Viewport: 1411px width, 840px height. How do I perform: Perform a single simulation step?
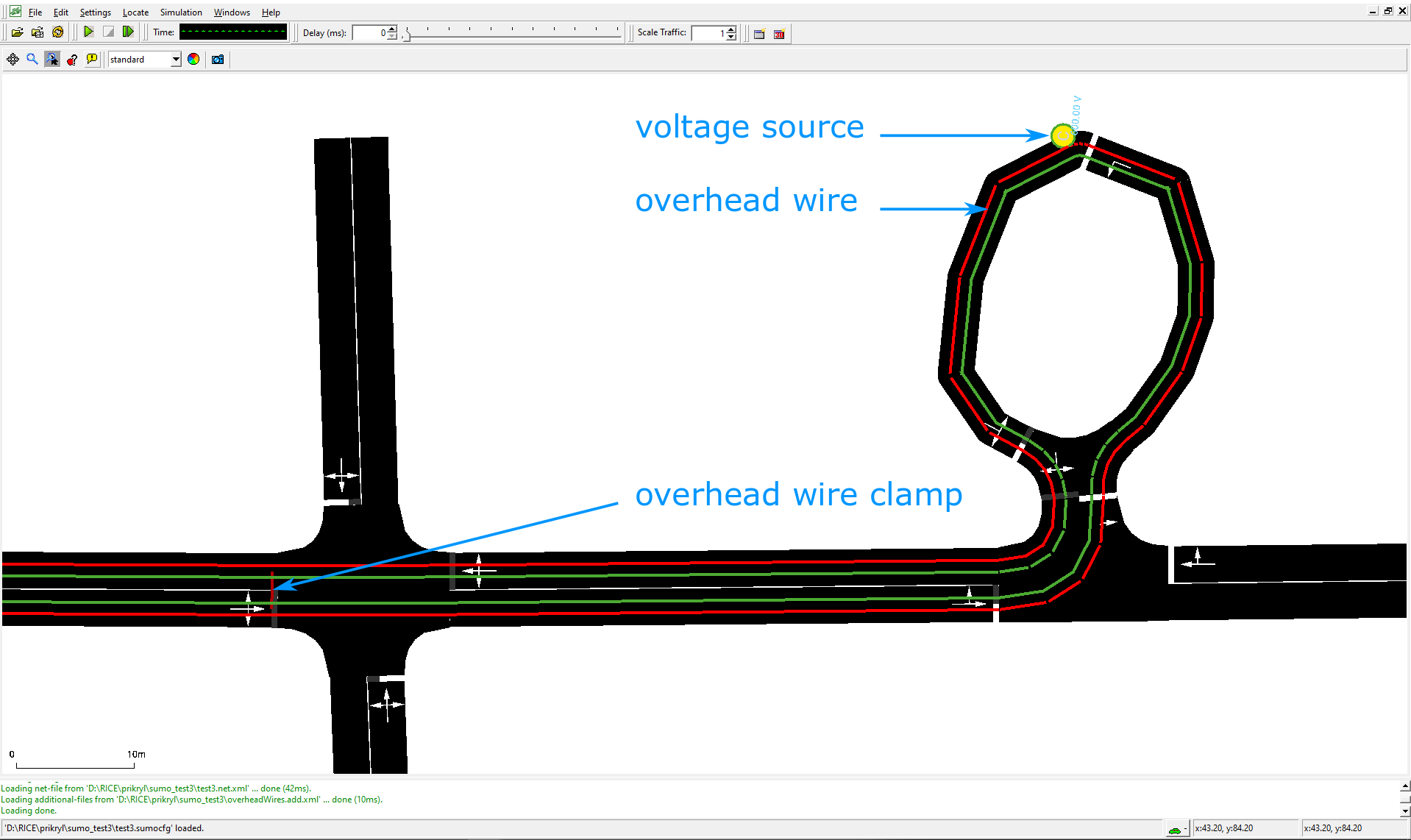[x=128, y=32]
